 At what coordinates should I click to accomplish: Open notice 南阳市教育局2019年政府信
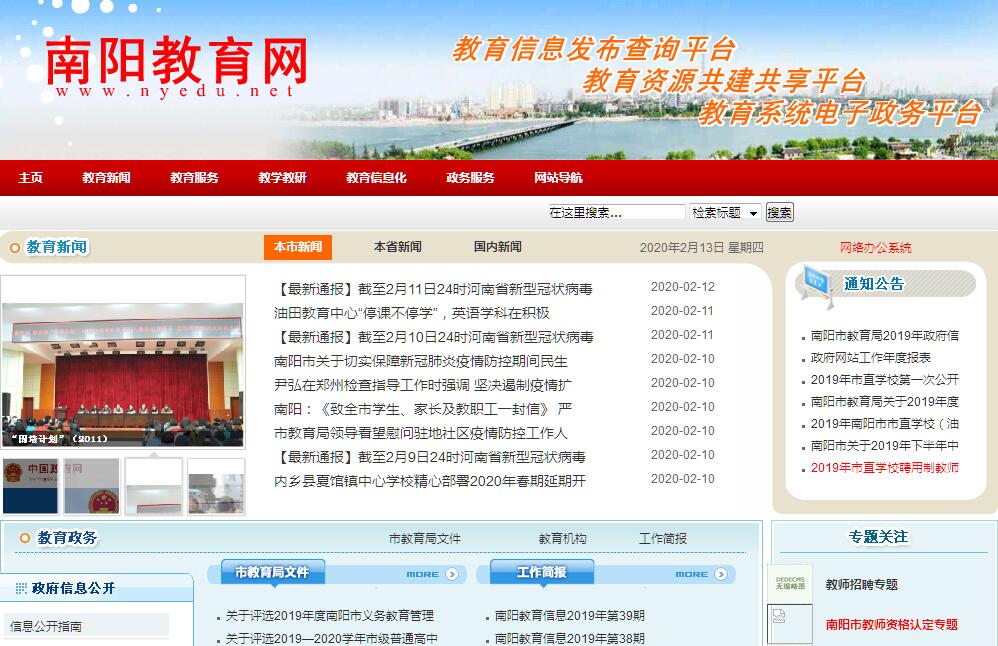[885, 335]
